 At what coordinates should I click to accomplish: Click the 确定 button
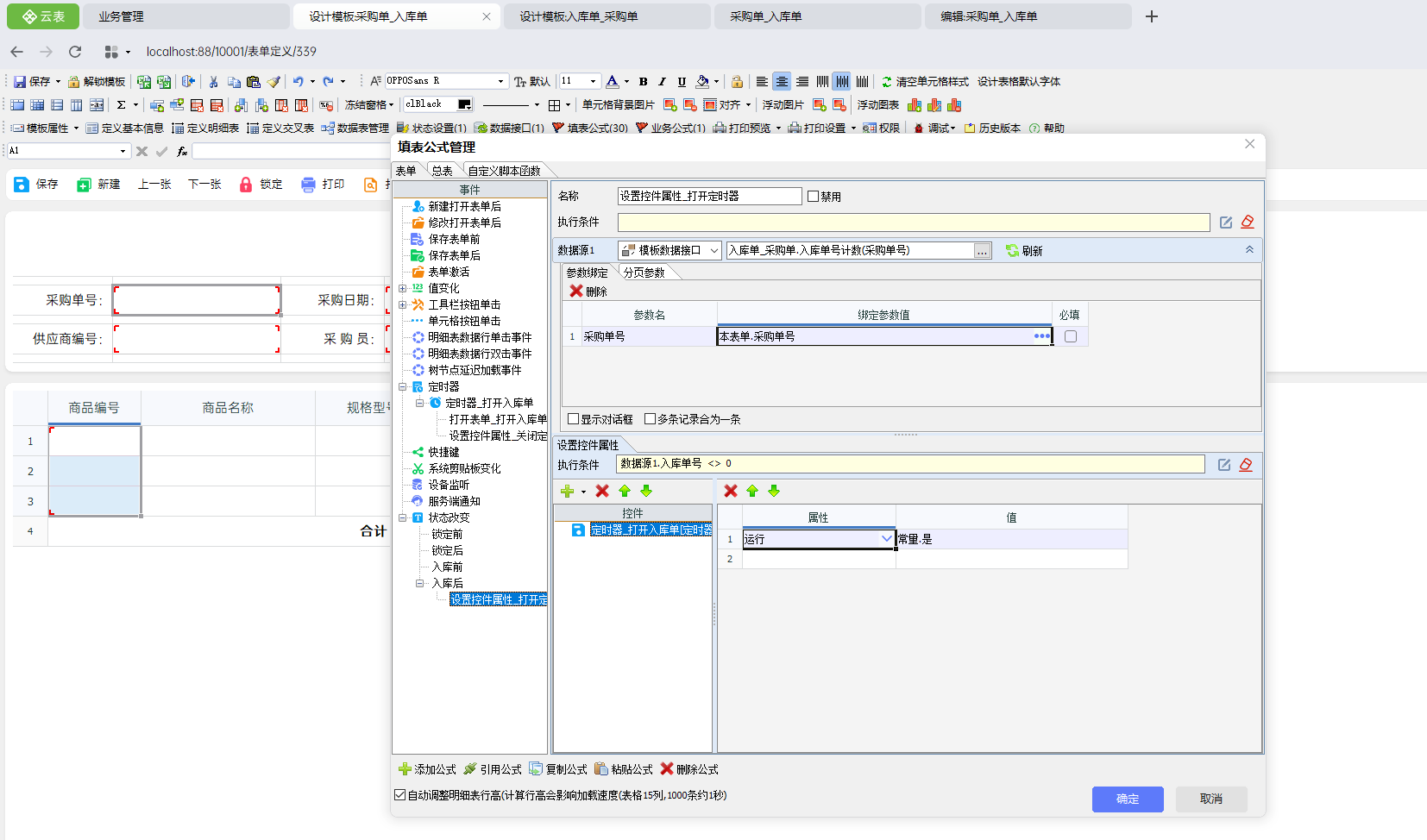[x=1127, y=799]
